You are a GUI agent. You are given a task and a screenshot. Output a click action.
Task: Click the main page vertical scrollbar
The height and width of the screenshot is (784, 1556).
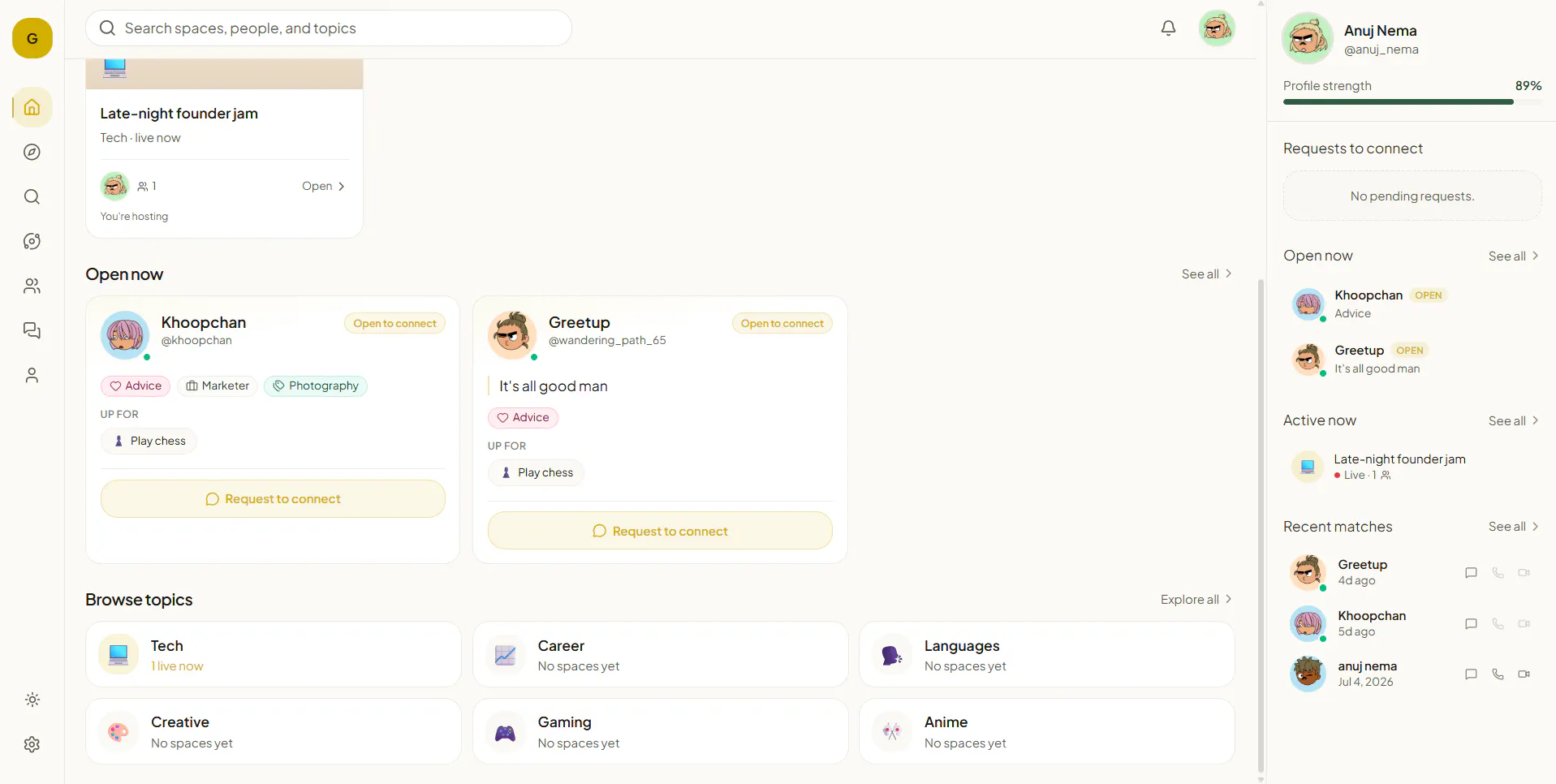point(1261,526)
